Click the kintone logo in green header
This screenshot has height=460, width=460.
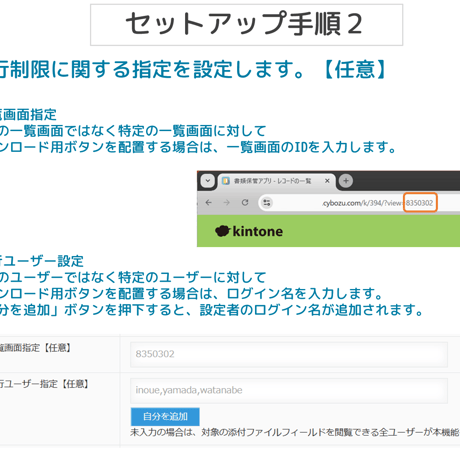249,231
